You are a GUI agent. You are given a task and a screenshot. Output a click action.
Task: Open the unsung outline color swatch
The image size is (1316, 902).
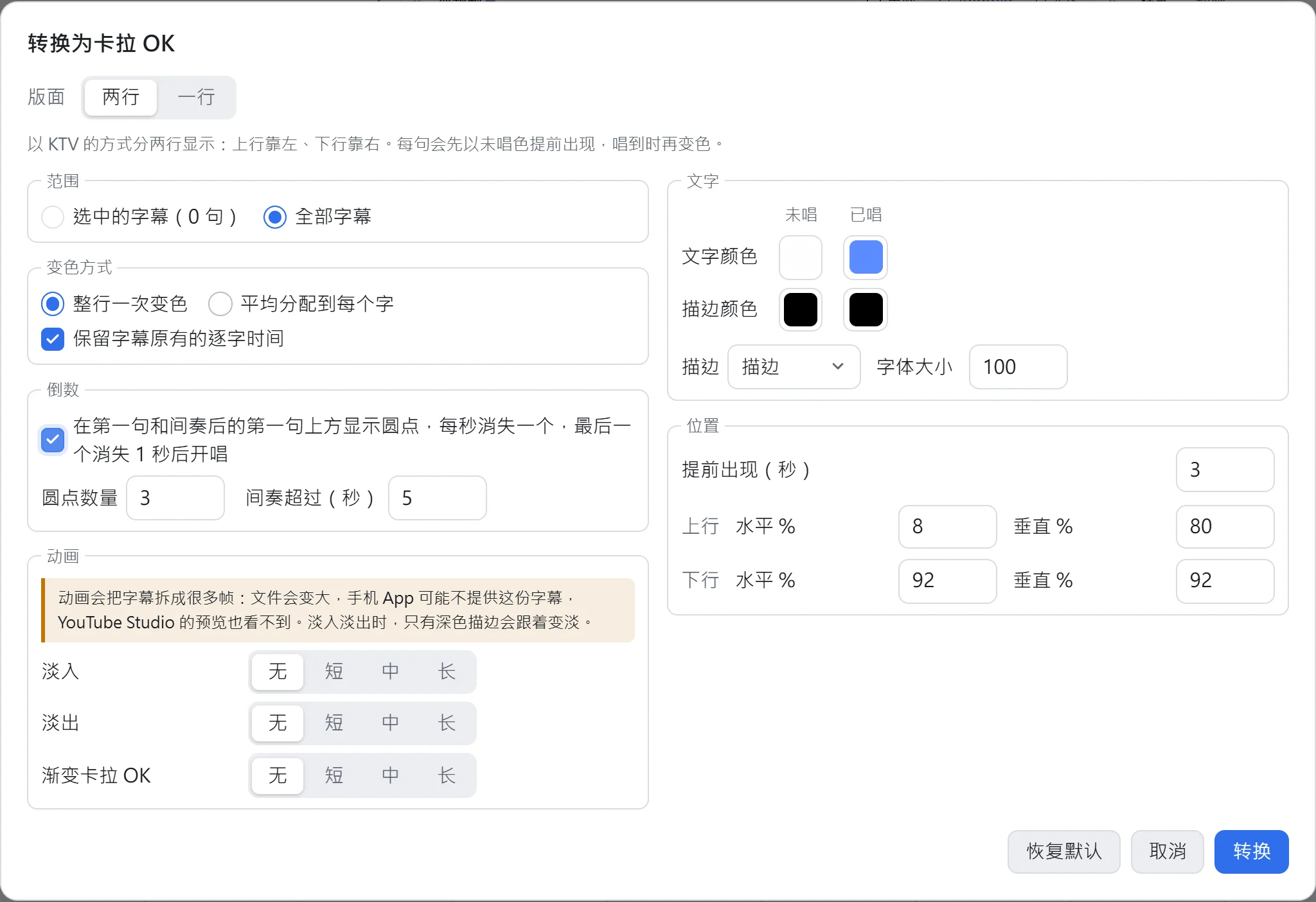pos(801,310)
